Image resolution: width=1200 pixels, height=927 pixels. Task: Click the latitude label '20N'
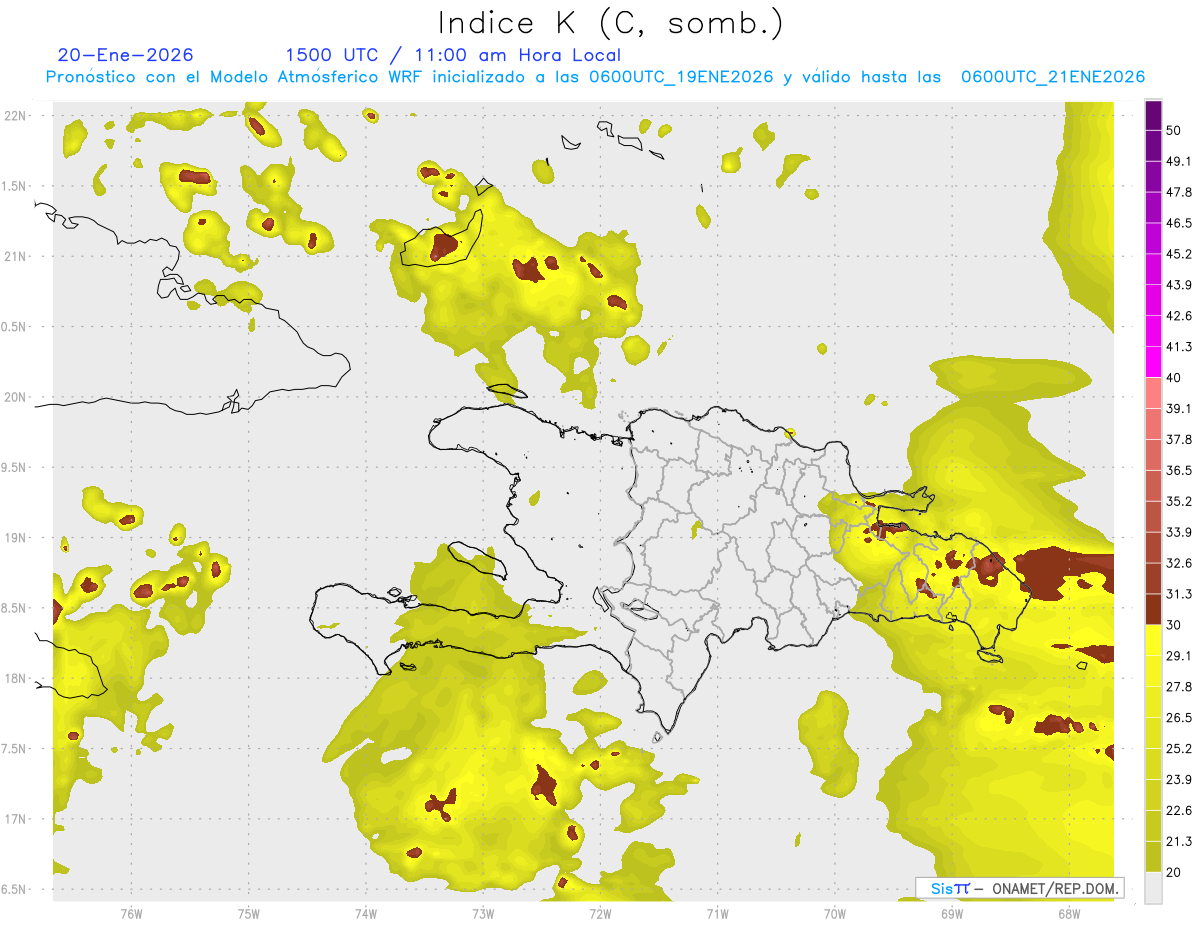coord(14,397)
